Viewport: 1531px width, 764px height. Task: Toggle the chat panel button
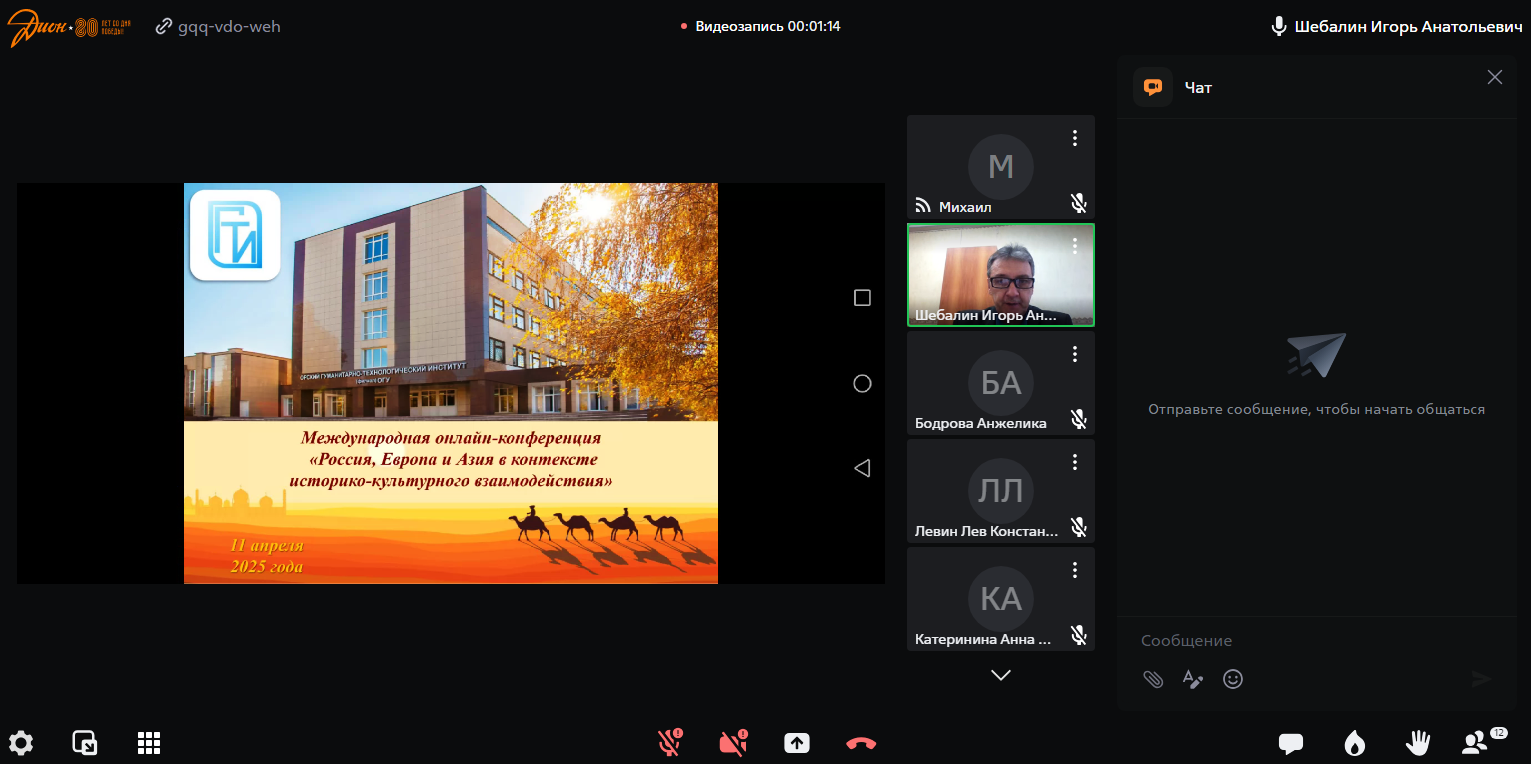coord(1291,743)
